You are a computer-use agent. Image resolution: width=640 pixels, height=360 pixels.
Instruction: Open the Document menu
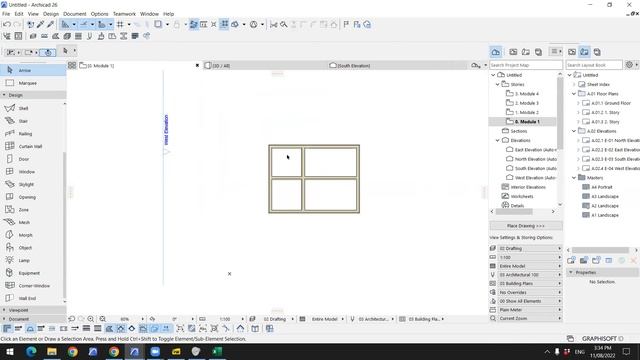point(75,14)
